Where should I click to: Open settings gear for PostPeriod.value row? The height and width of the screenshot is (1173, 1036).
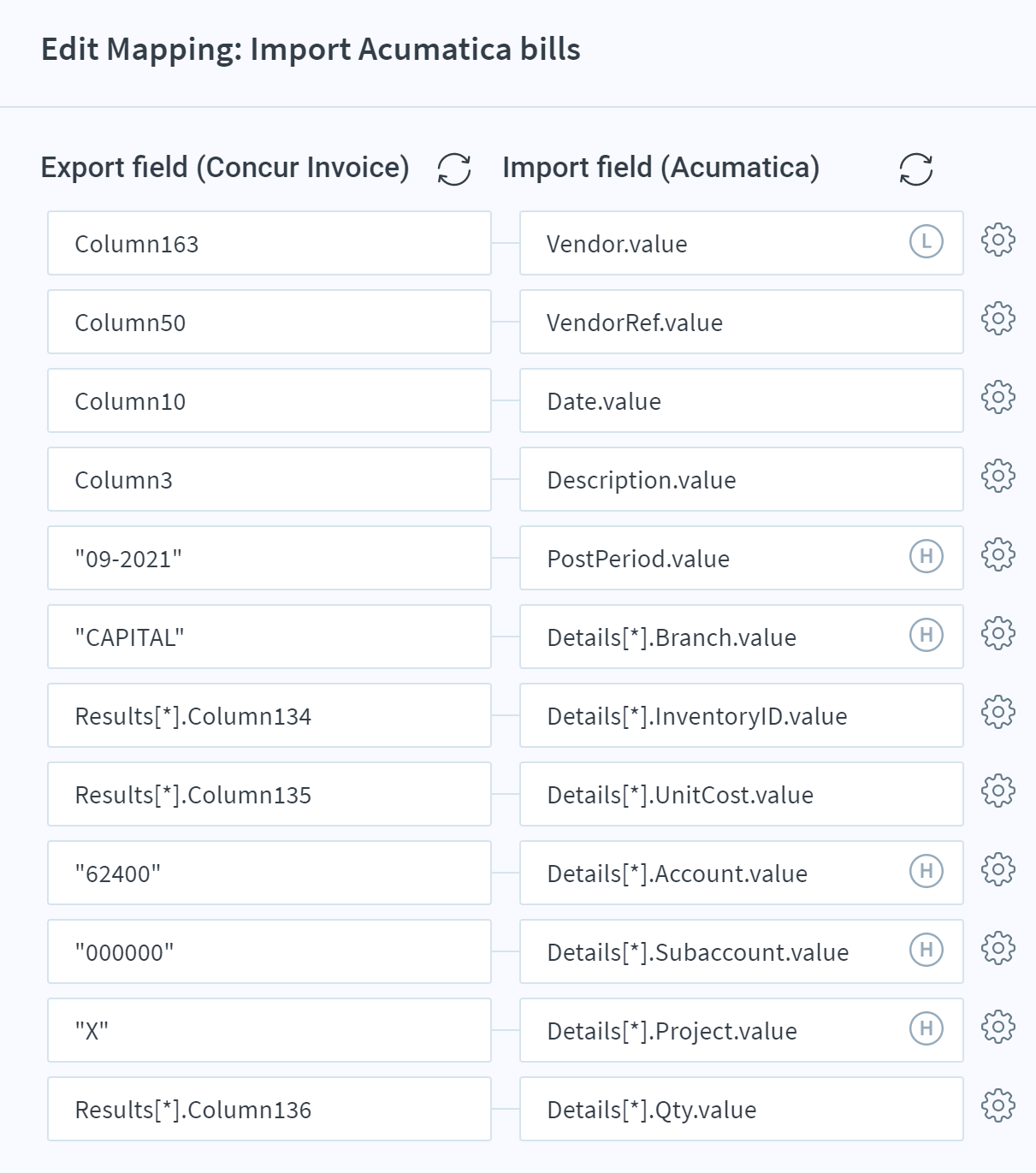[998, 555]
